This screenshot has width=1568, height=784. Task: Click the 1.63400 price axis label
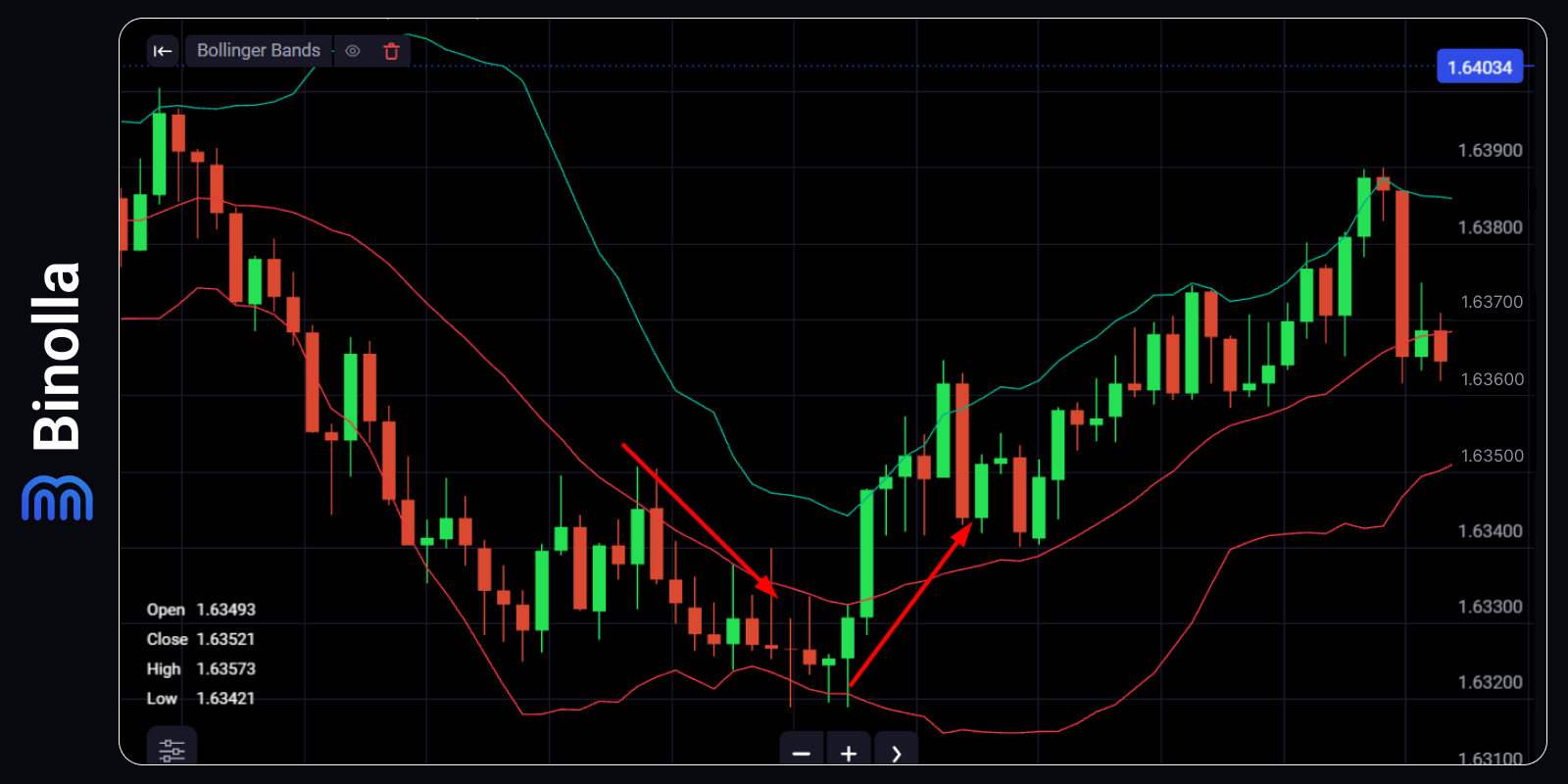pos(1491,531)
